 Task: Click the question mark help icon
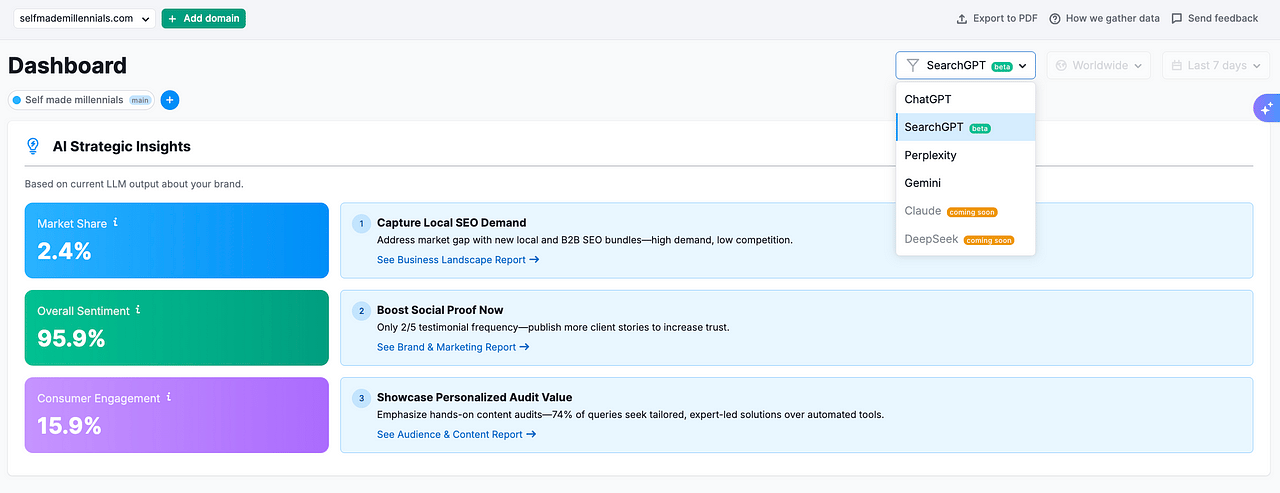(x=1055, y=18)
